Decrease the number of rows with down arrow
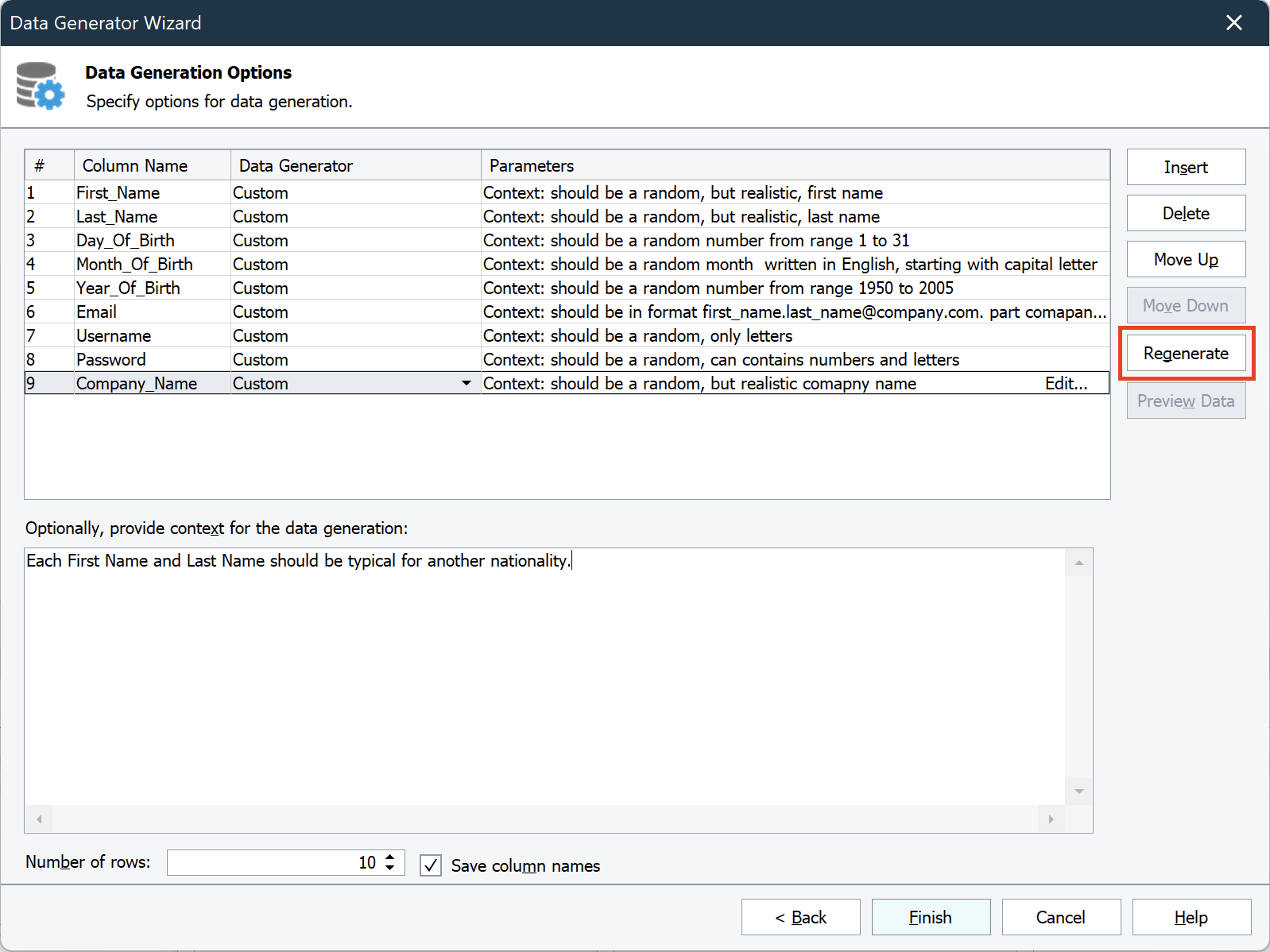 point(390,868)
